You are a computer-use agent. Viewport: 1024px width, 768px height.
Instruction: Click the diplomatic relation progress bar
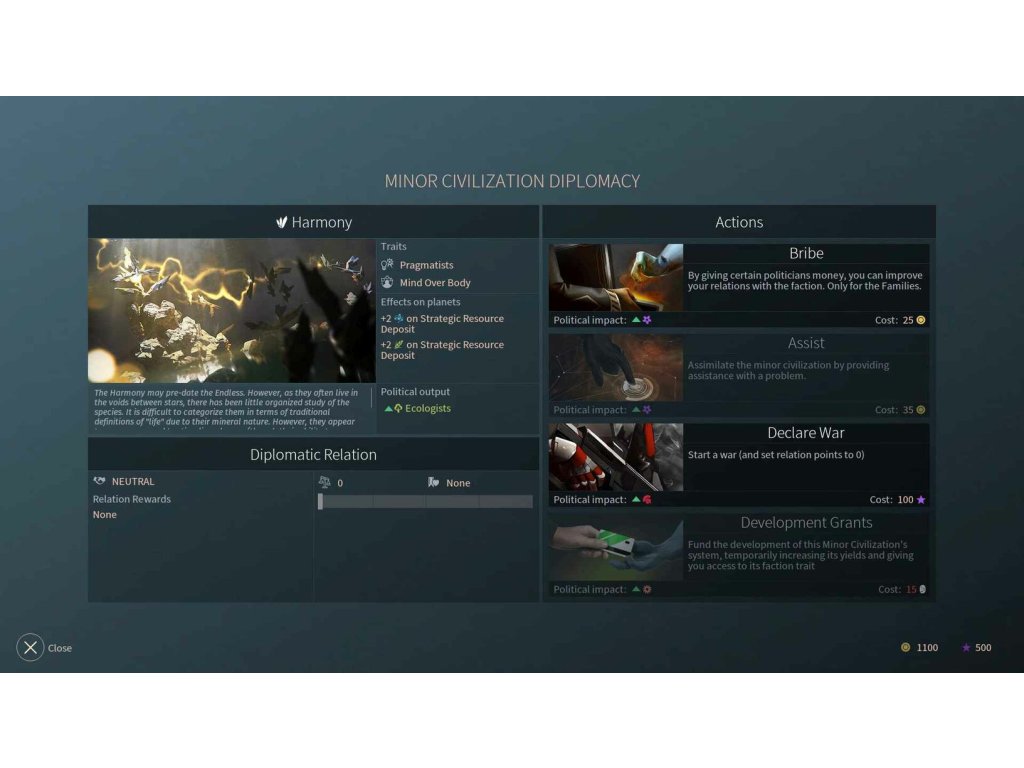425,501
